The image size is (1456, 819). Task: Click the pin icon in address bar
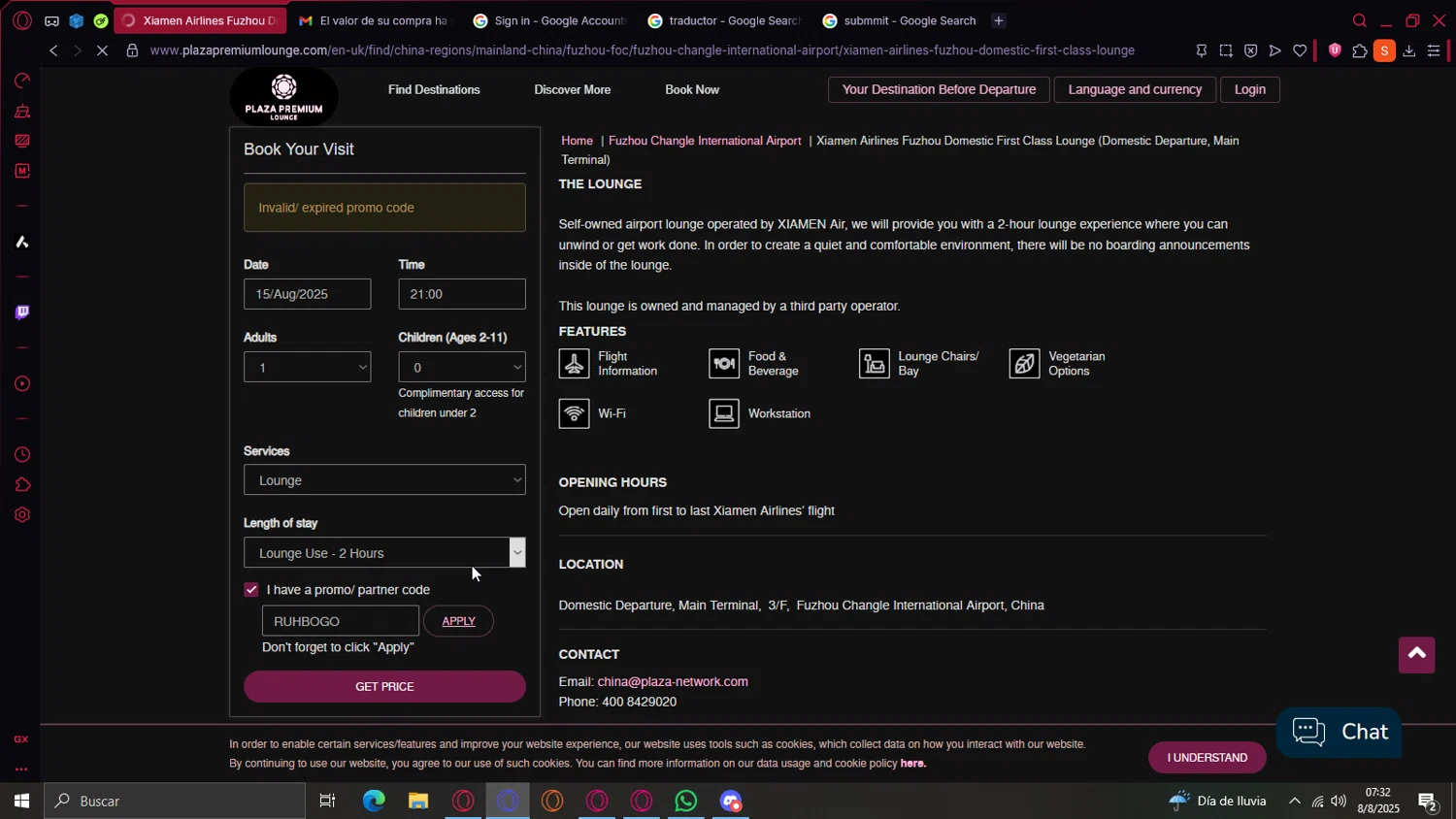[x=1201, y=50]
